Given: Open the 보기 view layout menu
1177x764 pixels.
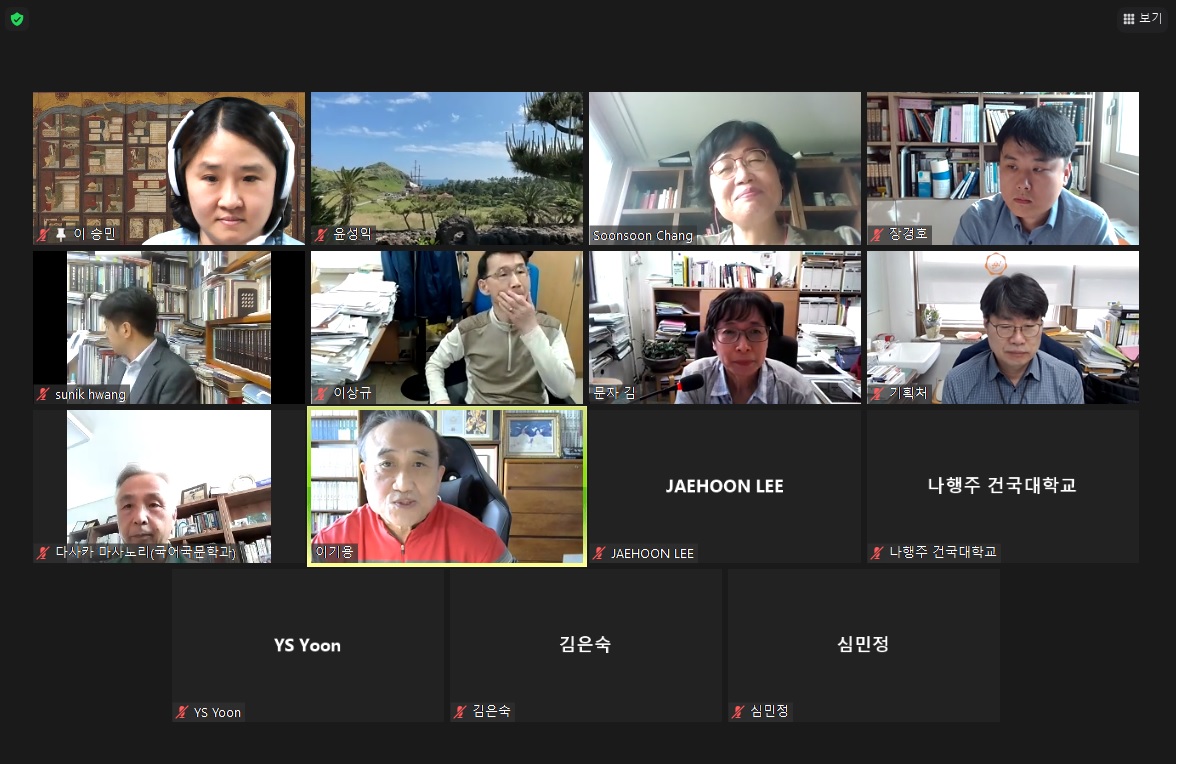Looking at the screenshot, I should pos(1142,18).
